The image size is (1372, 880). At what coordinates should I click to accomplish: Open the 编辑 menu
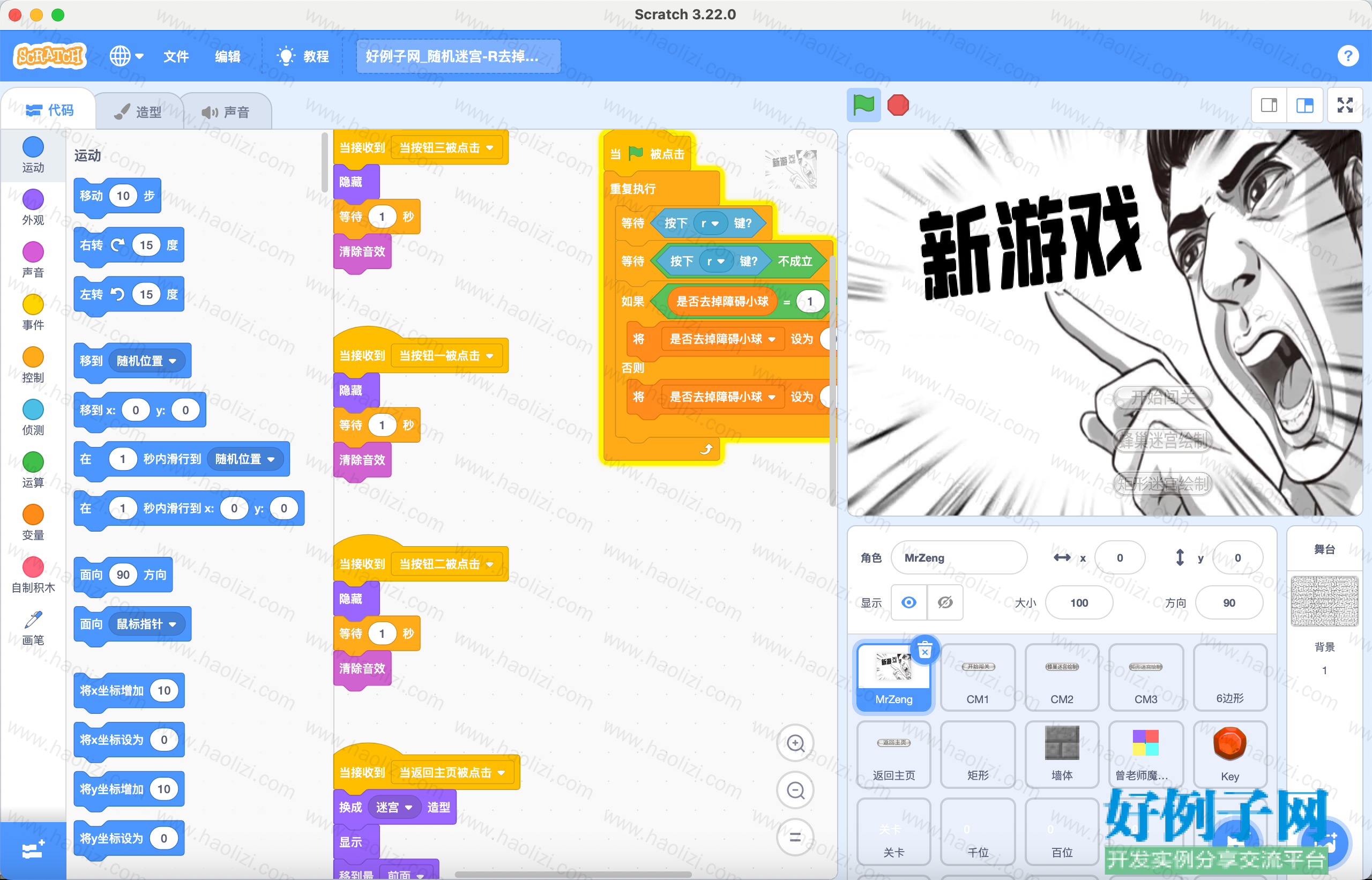click(x=227, y=56)
